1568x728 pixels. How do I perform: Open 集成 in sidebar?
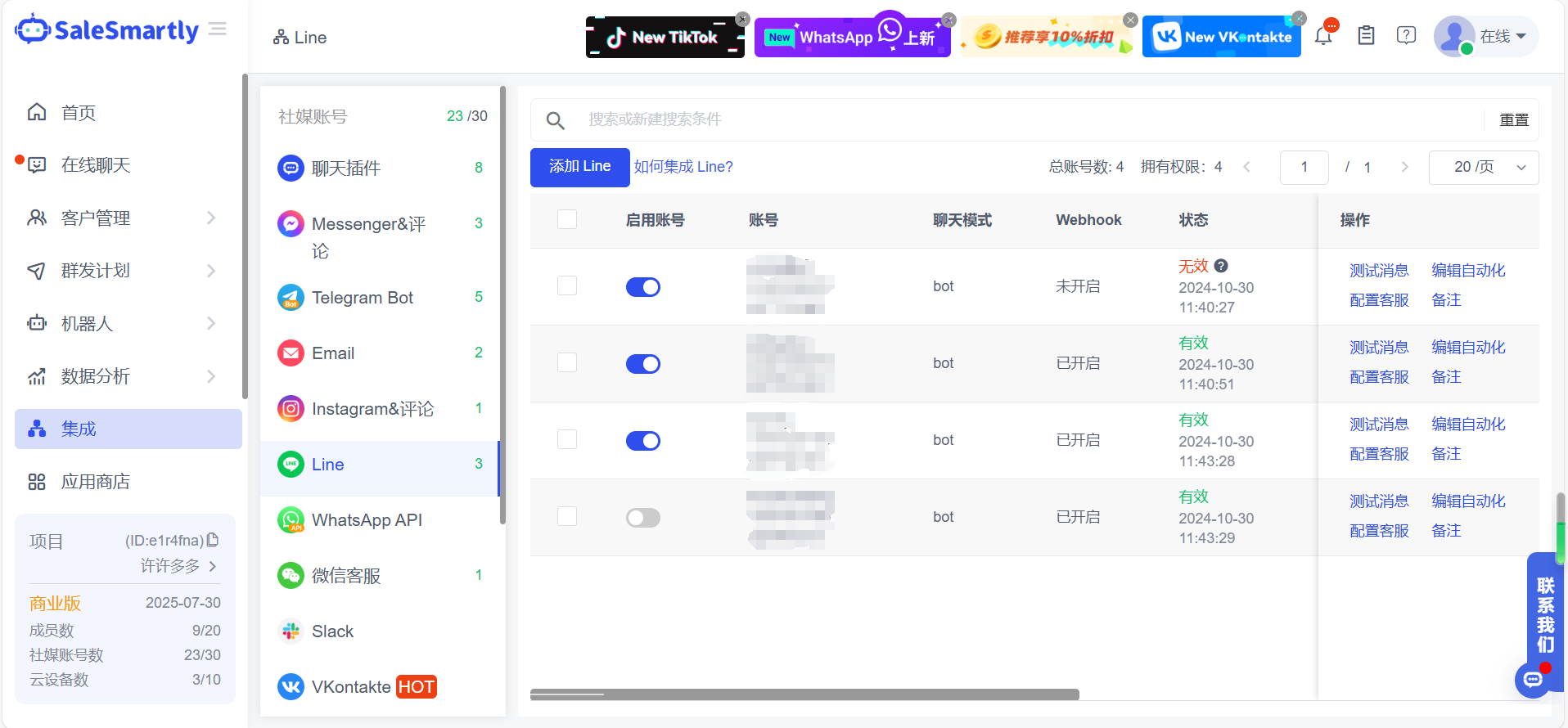coord(128,429)
